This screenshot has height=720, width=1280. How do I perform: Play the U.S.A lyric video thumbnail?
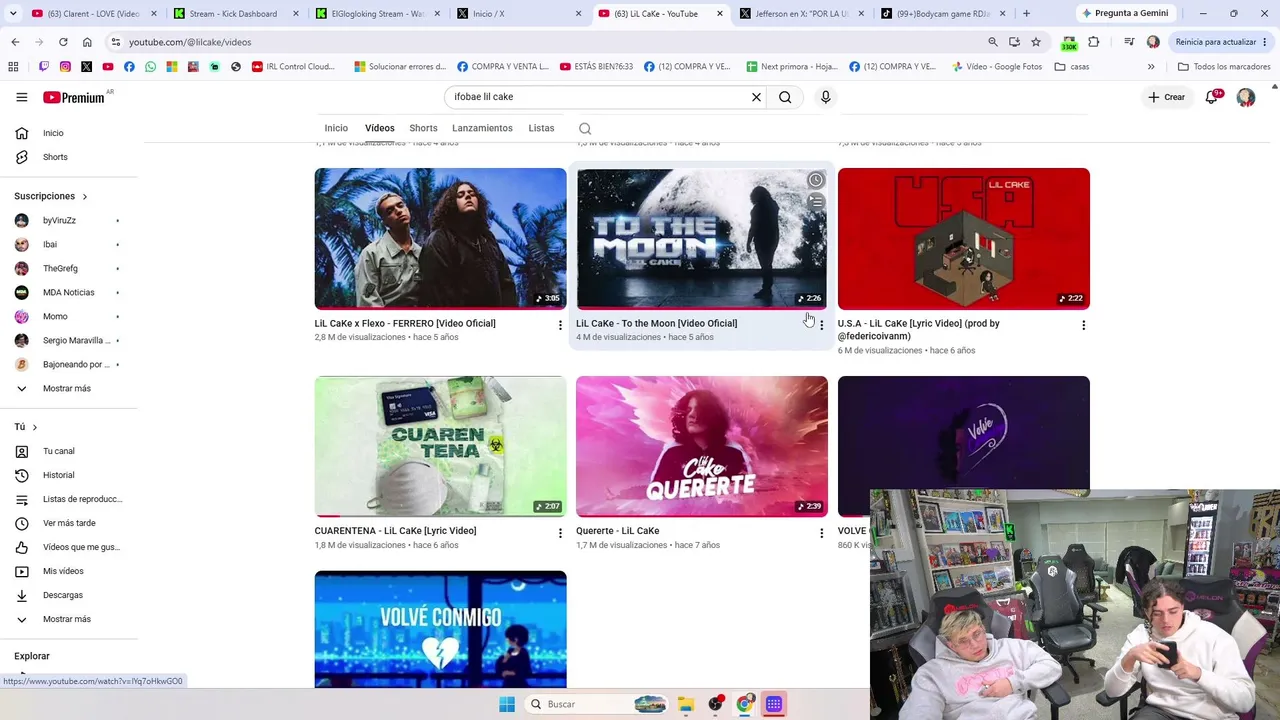coord(964,239)
